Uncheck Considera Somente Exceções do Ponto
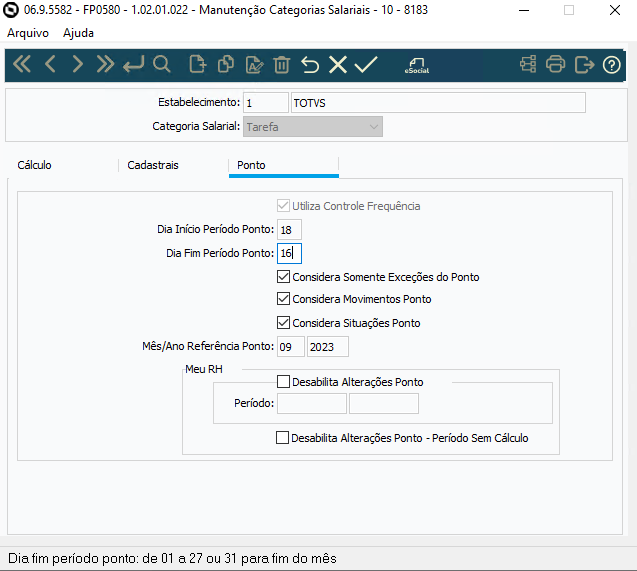Screen dimensions: 637x571 click(283, 277)
